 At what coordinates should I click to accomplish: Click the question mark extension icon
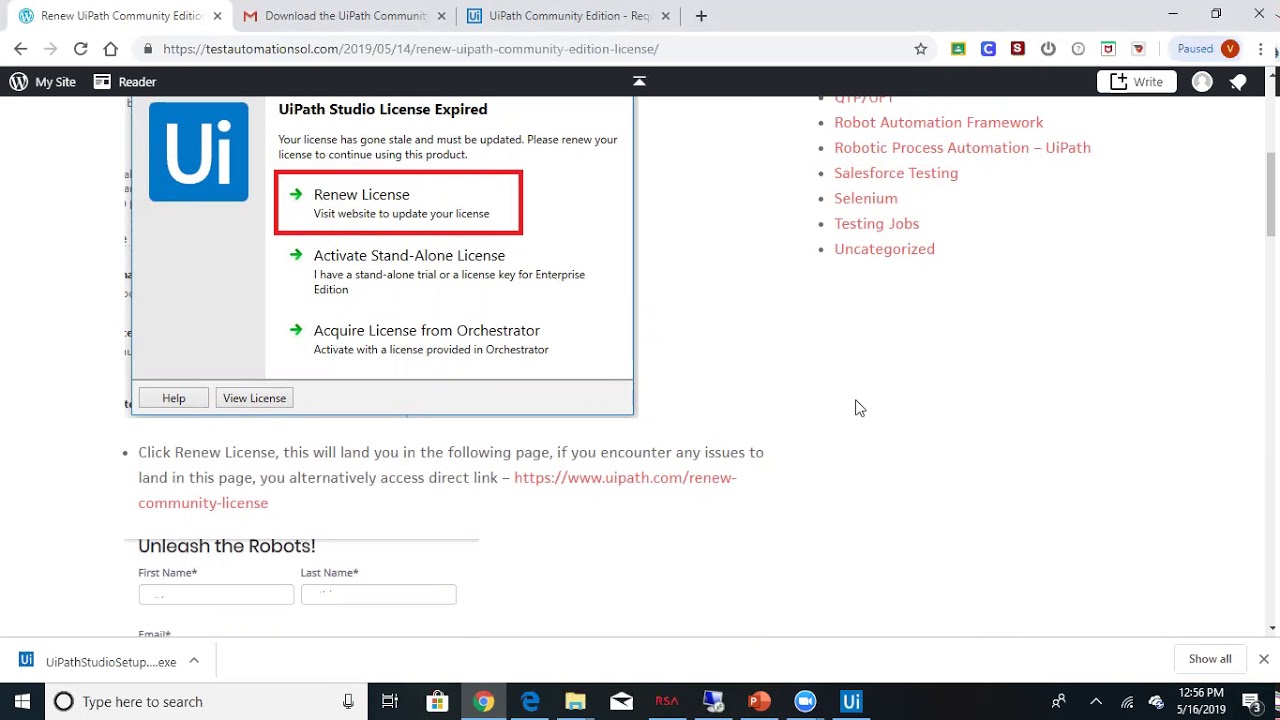(x=1078, y=48)
